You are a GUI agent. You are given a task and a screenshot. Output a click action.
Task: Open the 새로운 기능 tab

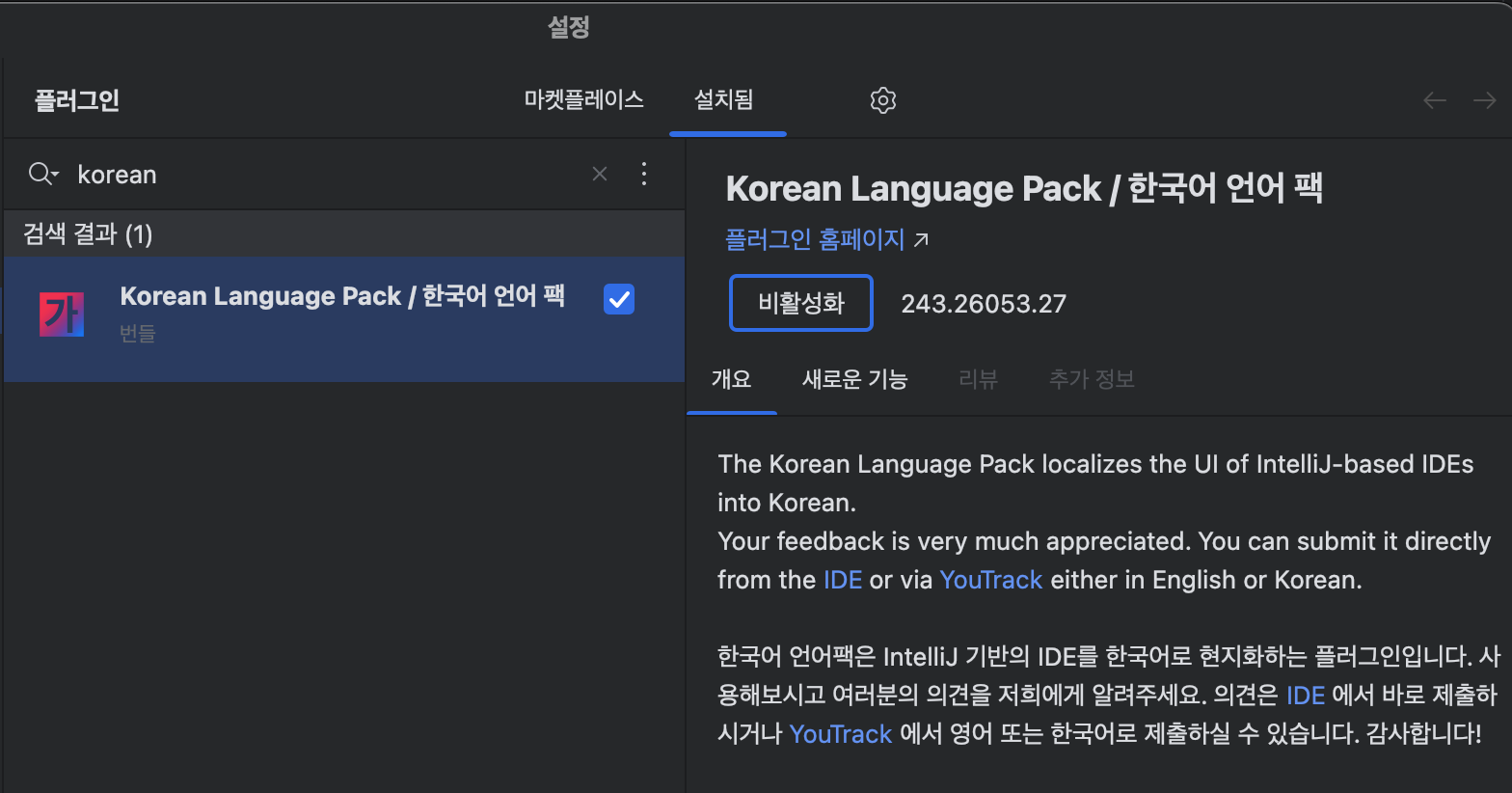855,379
